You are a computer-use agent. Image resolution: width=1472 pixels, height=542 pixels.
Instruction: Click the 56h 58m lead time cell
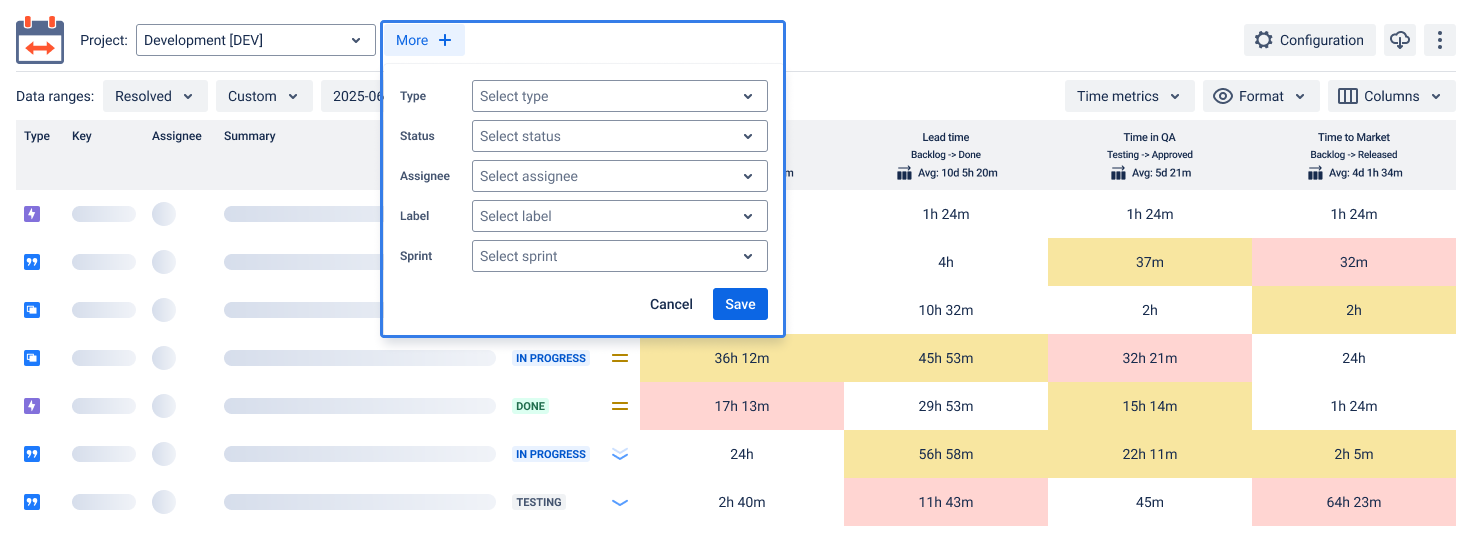[946, 454]
